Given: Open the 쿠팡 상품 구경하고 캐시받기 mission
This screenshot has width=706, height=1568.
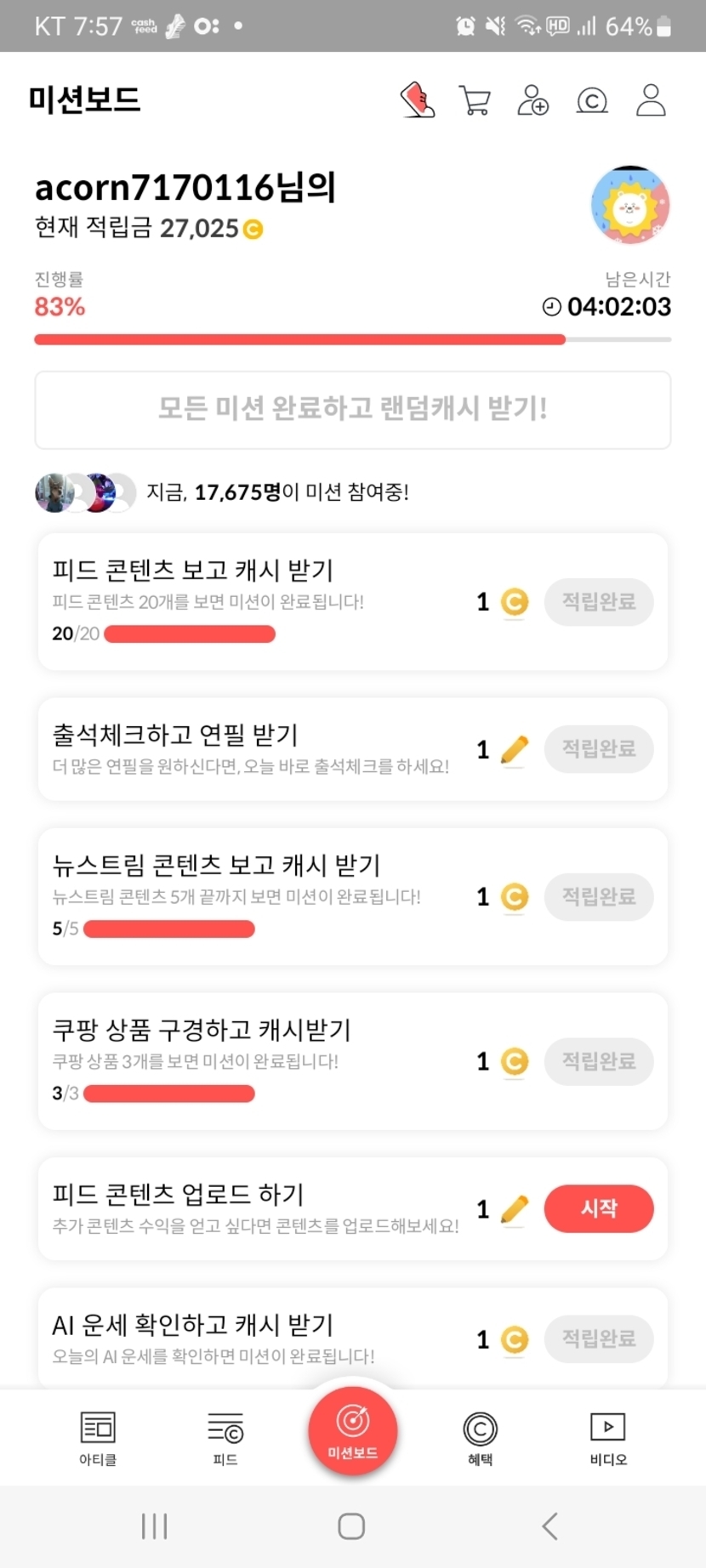Looking at the screenshot, I should point(202,1031).
